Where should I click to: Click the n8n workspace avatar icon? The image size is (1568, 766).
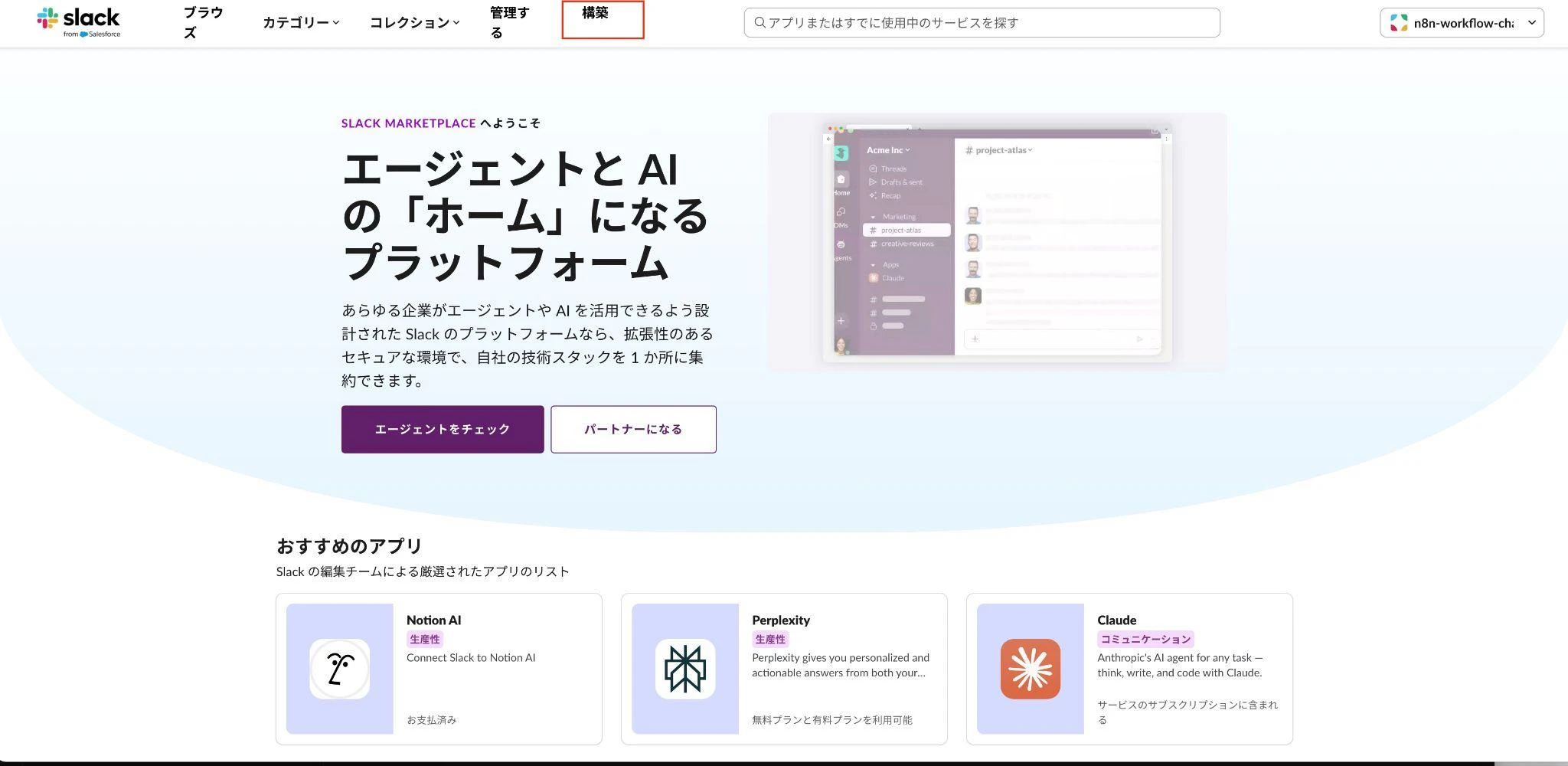[x=1399, y=23]
